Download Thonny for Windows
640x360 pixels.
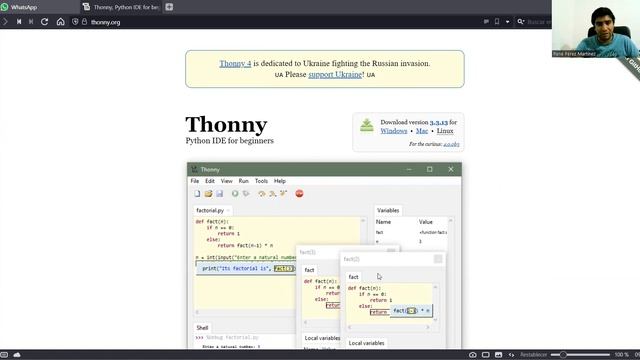tap(393, 131)
